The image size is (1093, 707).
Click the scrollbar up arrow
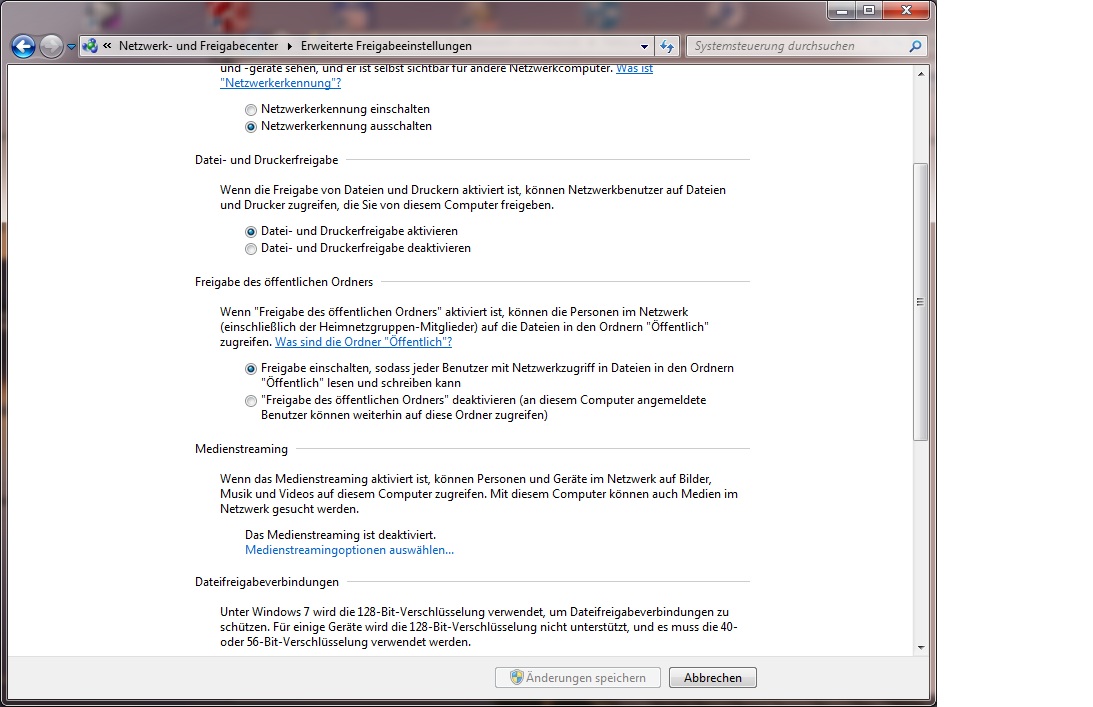point(921,74)
